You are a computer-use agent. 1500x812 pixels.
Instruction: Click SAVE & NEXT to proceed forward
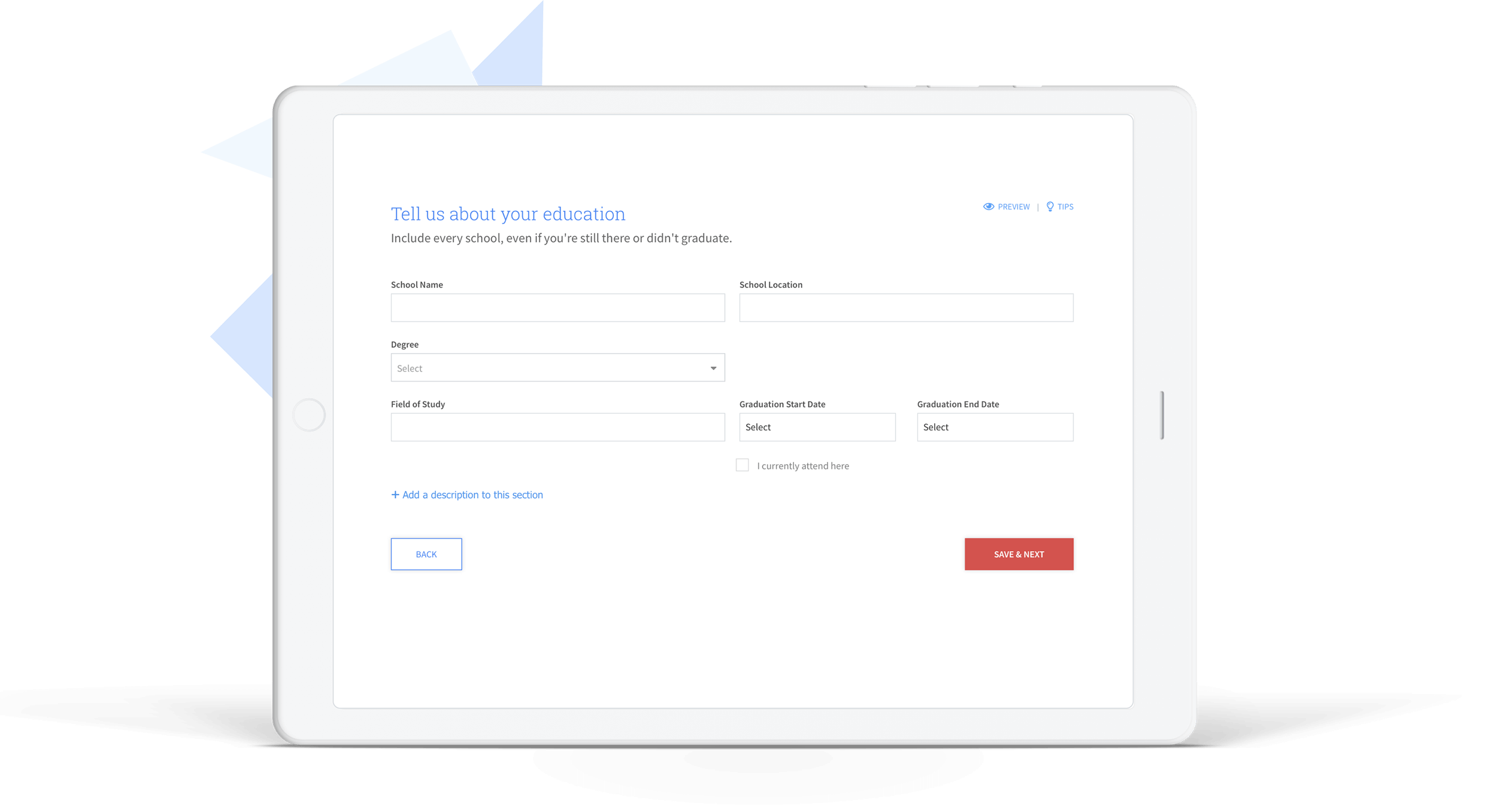pyautogui.click(x=1019, y=553)
